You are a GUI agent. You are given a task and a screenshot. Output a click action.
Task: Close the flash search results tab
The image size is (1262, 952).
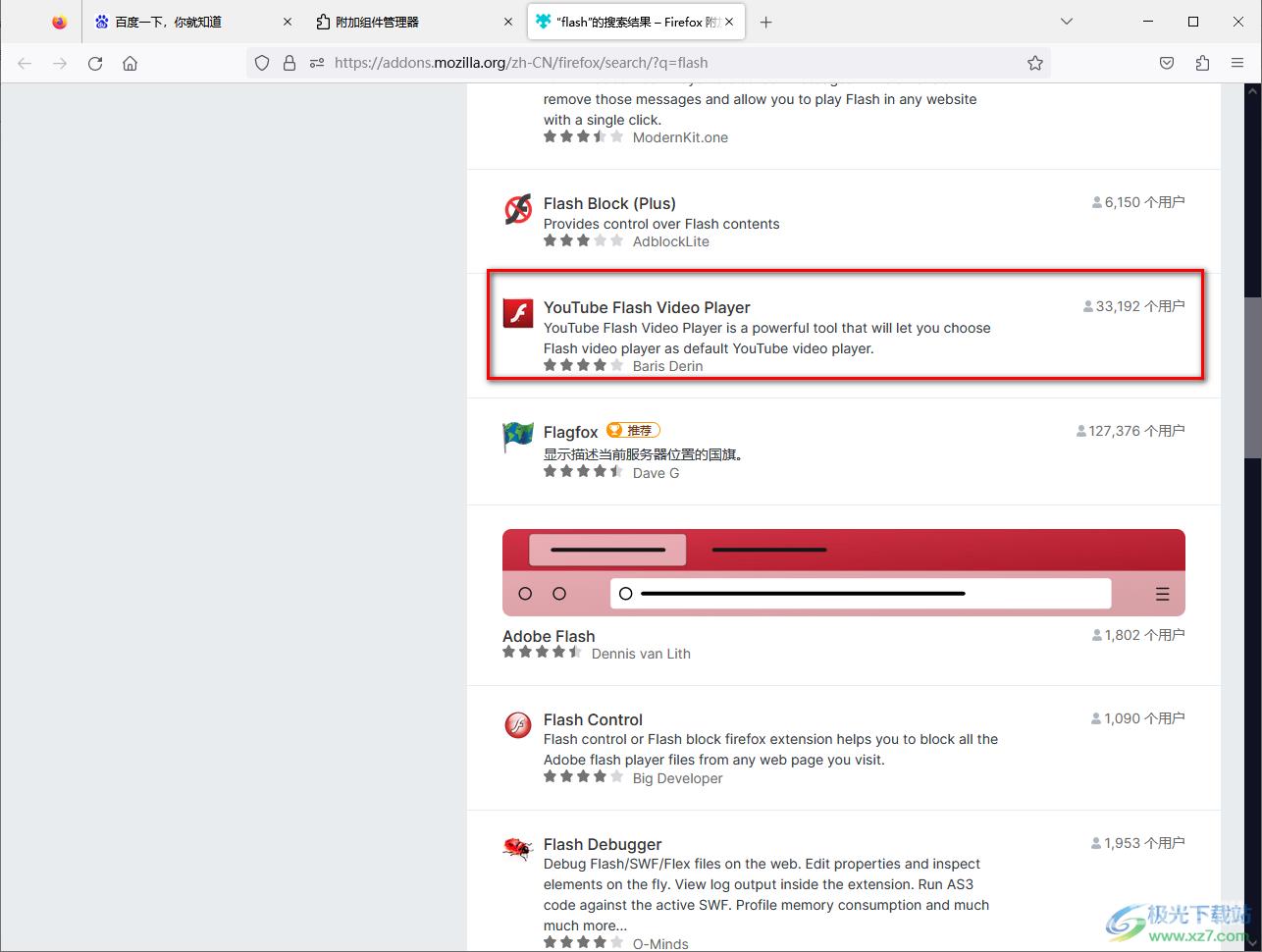[729, 22]
